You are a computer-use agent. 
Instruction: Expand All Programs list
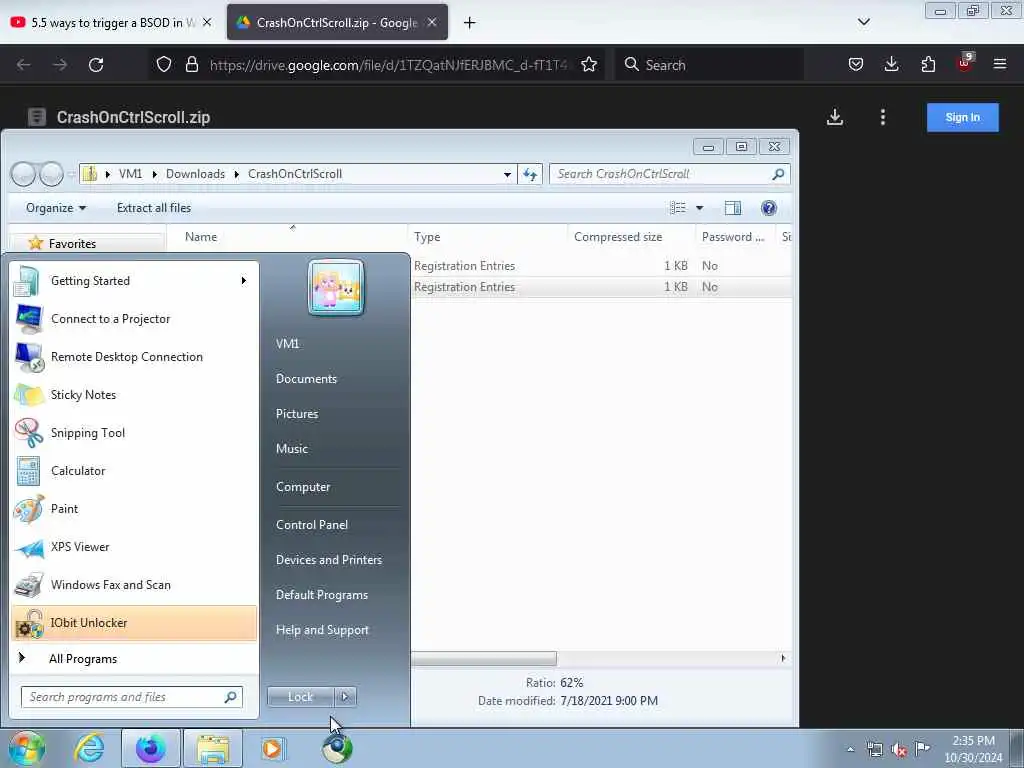click(83, 659)
